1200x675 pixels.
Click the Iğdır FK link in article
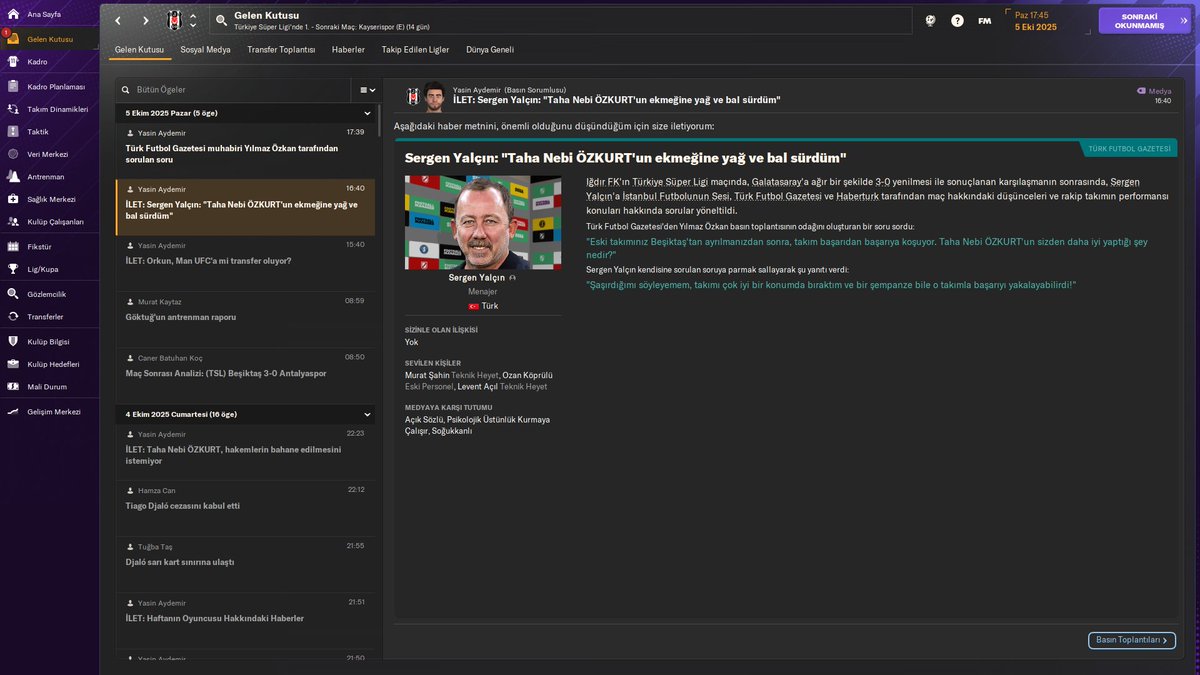coord(603,182)
